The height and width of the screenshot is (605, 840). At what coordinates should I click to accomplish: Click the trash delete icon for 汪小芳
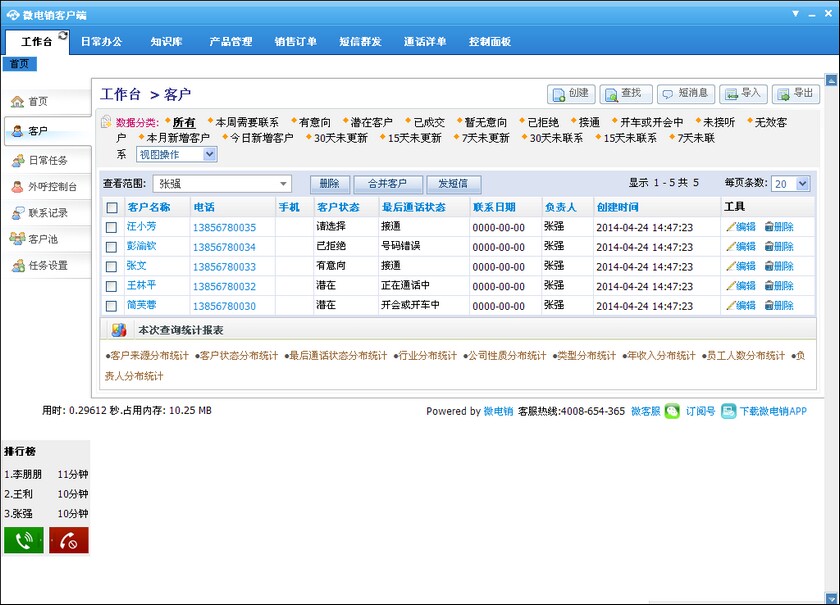pyautogui.click(x=769, y=227)
